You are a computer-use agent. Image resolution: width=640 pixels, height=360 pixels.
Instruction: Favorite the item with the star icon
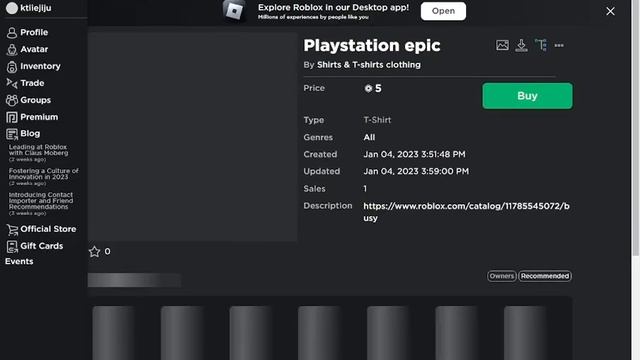pos(94,251)
